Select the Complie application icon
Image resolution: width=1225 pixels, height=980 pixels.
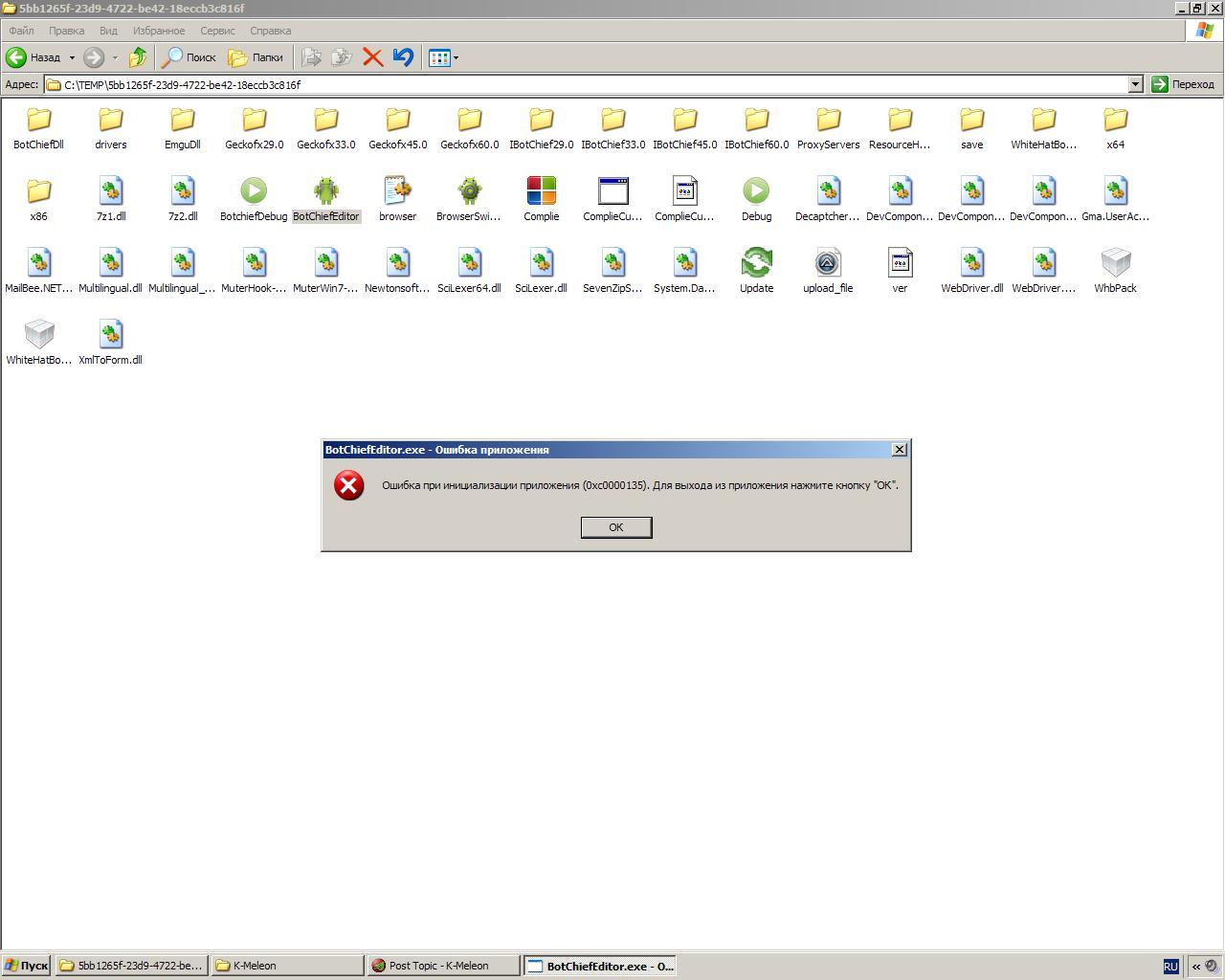click(541, 191)
